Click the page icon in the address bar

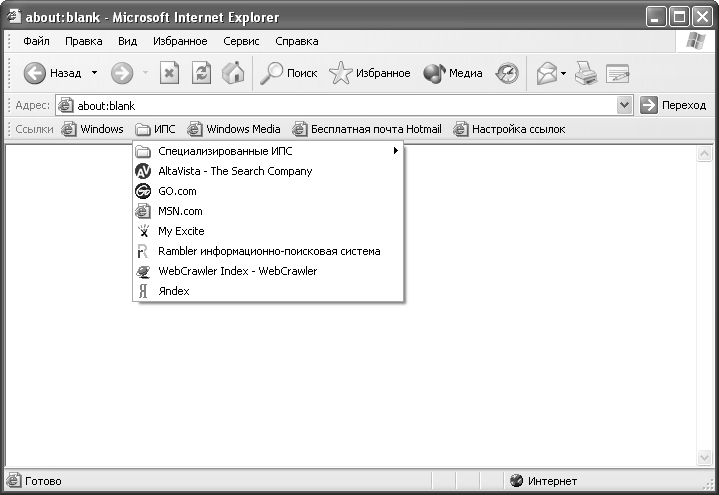(66, 105)
